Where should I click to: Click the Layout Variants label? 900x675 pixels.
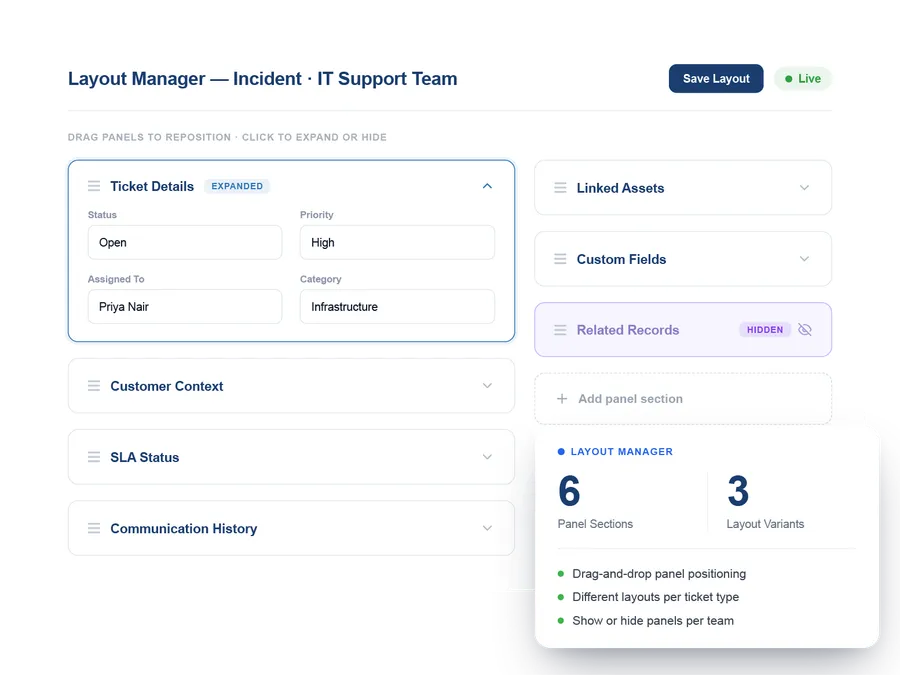coord(765,524)
